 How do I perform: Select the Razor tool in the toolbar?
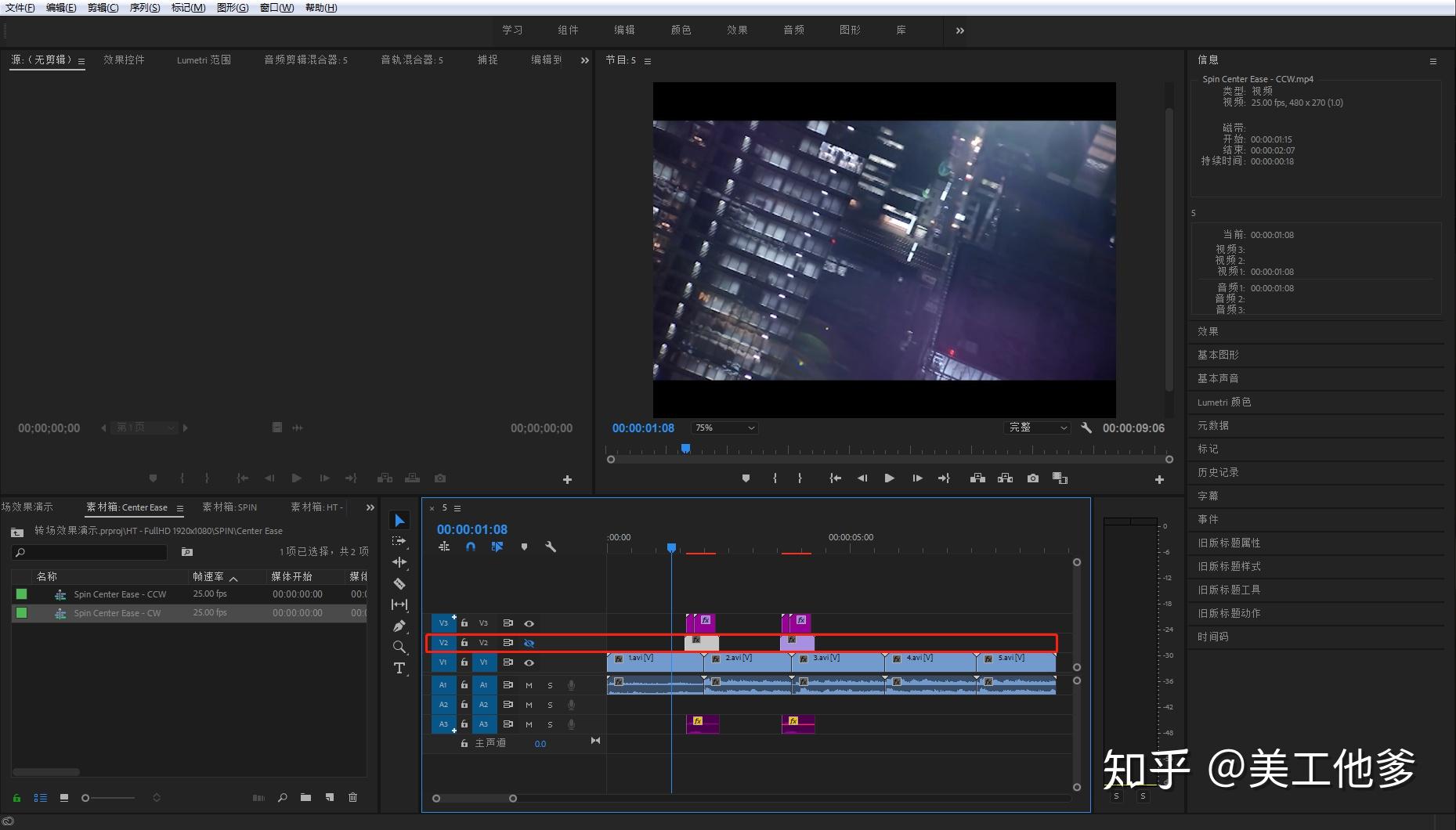[399, 583]
